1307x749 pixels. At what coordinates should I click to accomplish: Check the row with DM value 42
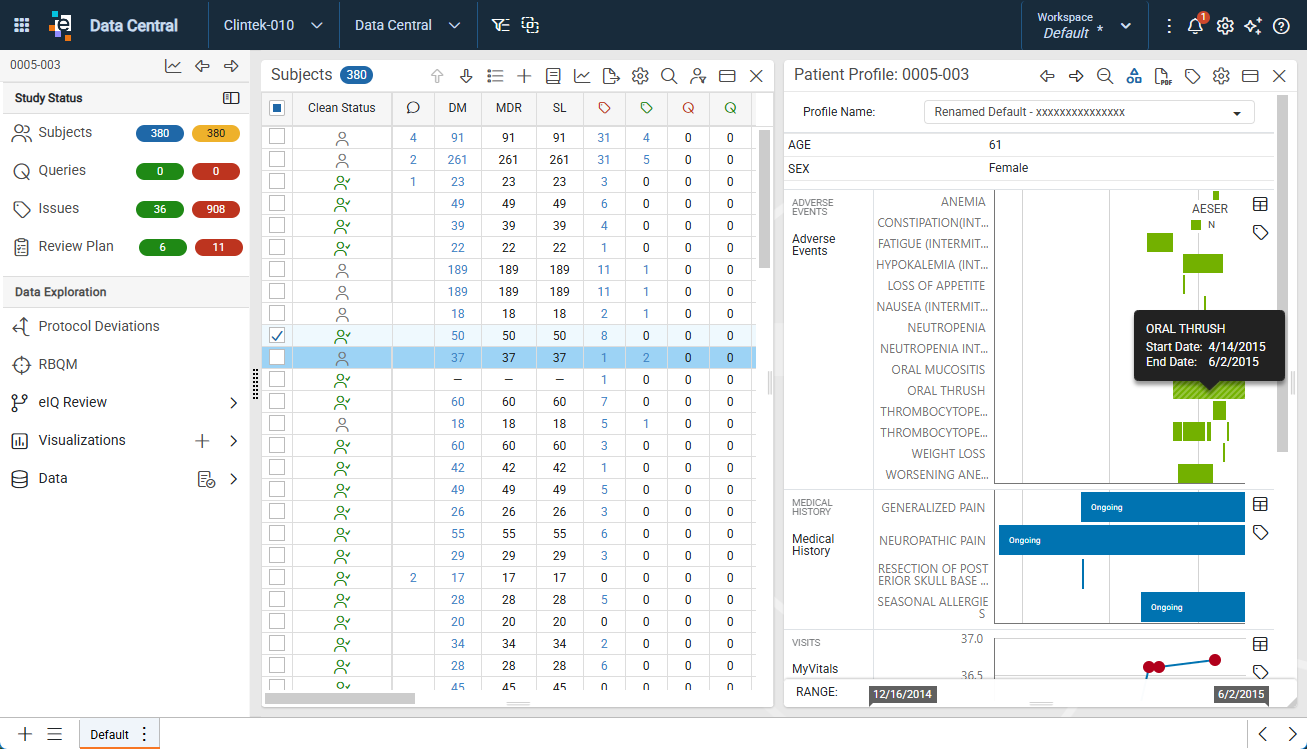click(x=277, y=467)
